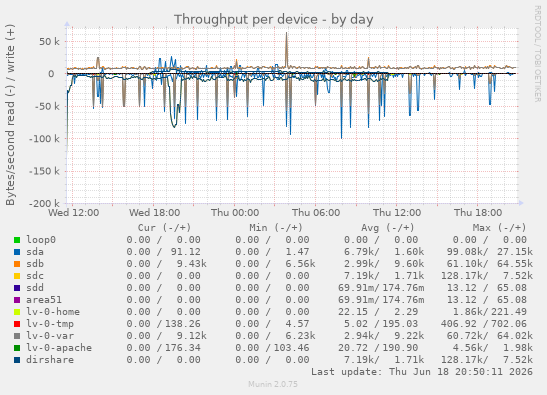Click lv-0-var max write value 64.02k

515,335
